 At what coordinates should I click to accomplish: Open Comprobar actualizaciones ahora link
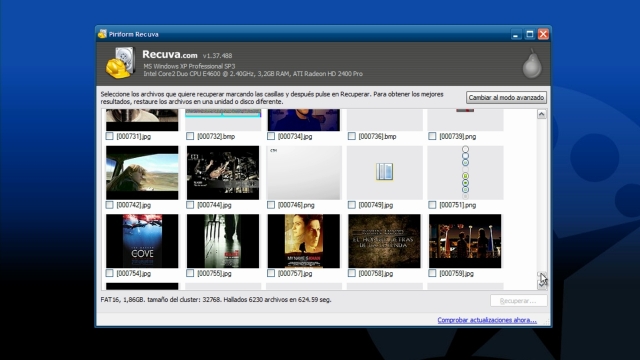pos(487,320)
